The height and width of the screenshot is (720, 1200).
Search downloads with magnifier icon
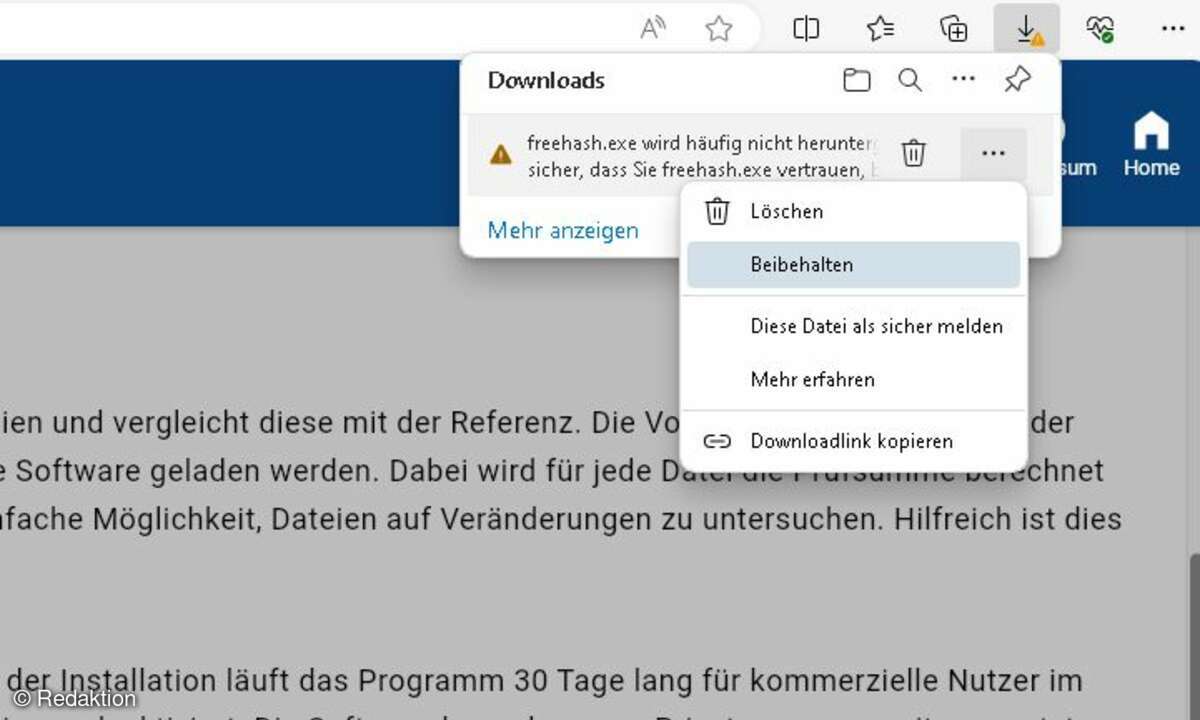click(x=909, y=80)
